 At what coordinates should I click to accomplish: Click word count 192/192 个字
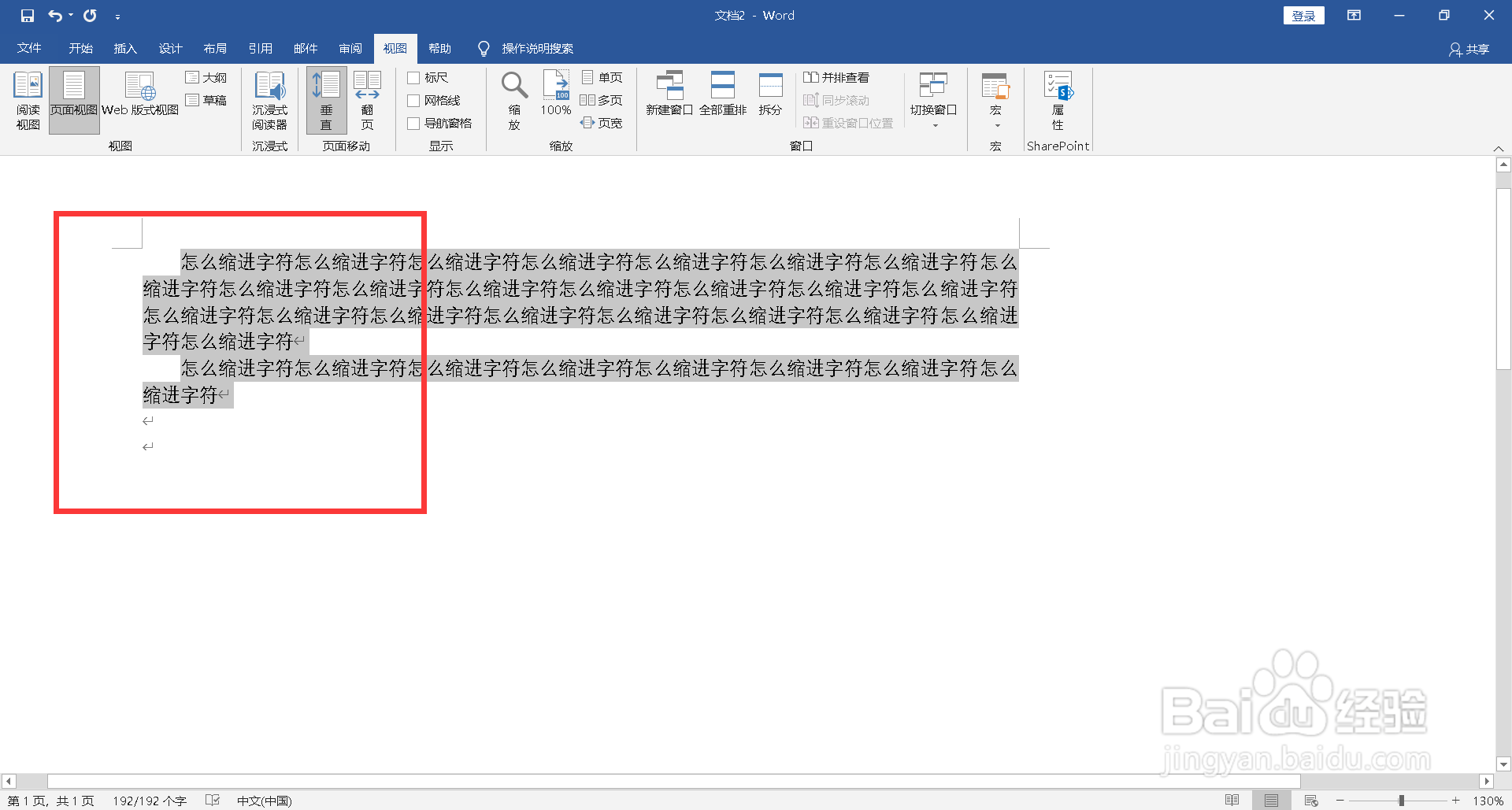point(150,801)
